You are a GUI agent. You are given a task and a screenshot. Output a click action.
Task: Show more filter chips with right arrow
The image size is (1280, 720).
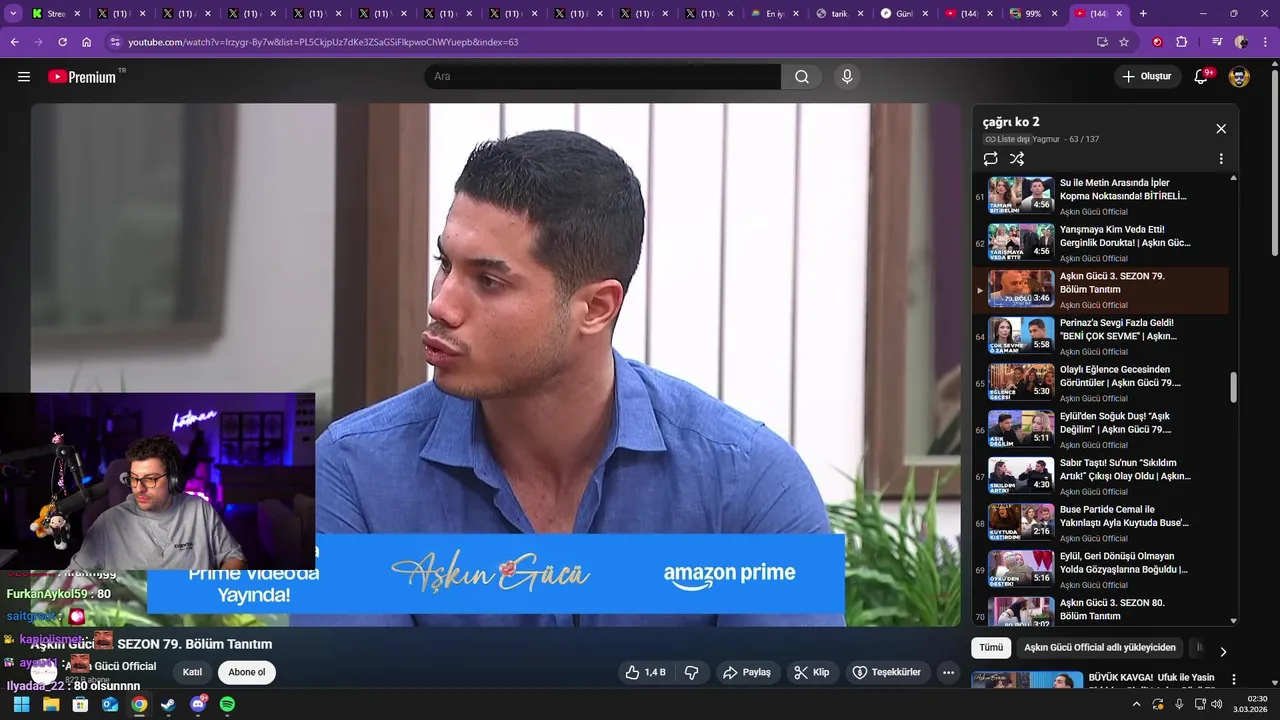tap(1223, 651)
